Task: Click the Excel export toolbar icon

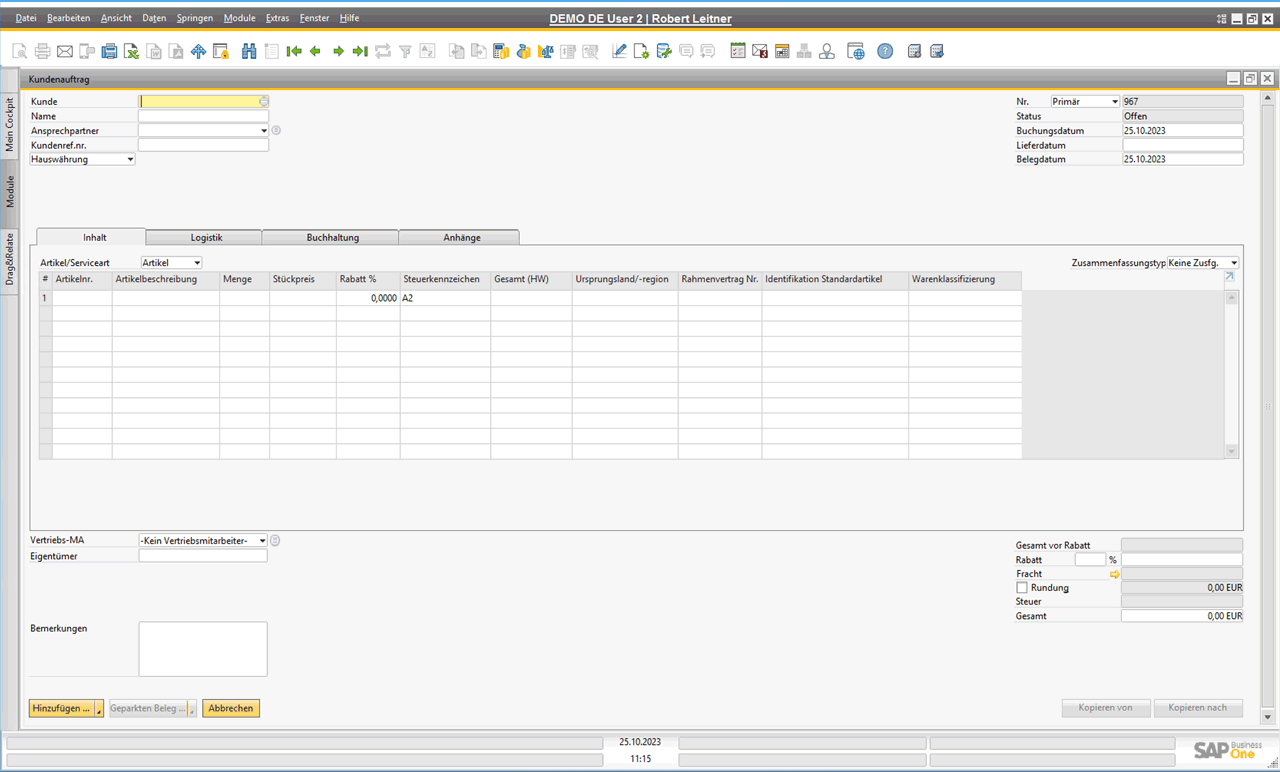Action: (131, 51)
